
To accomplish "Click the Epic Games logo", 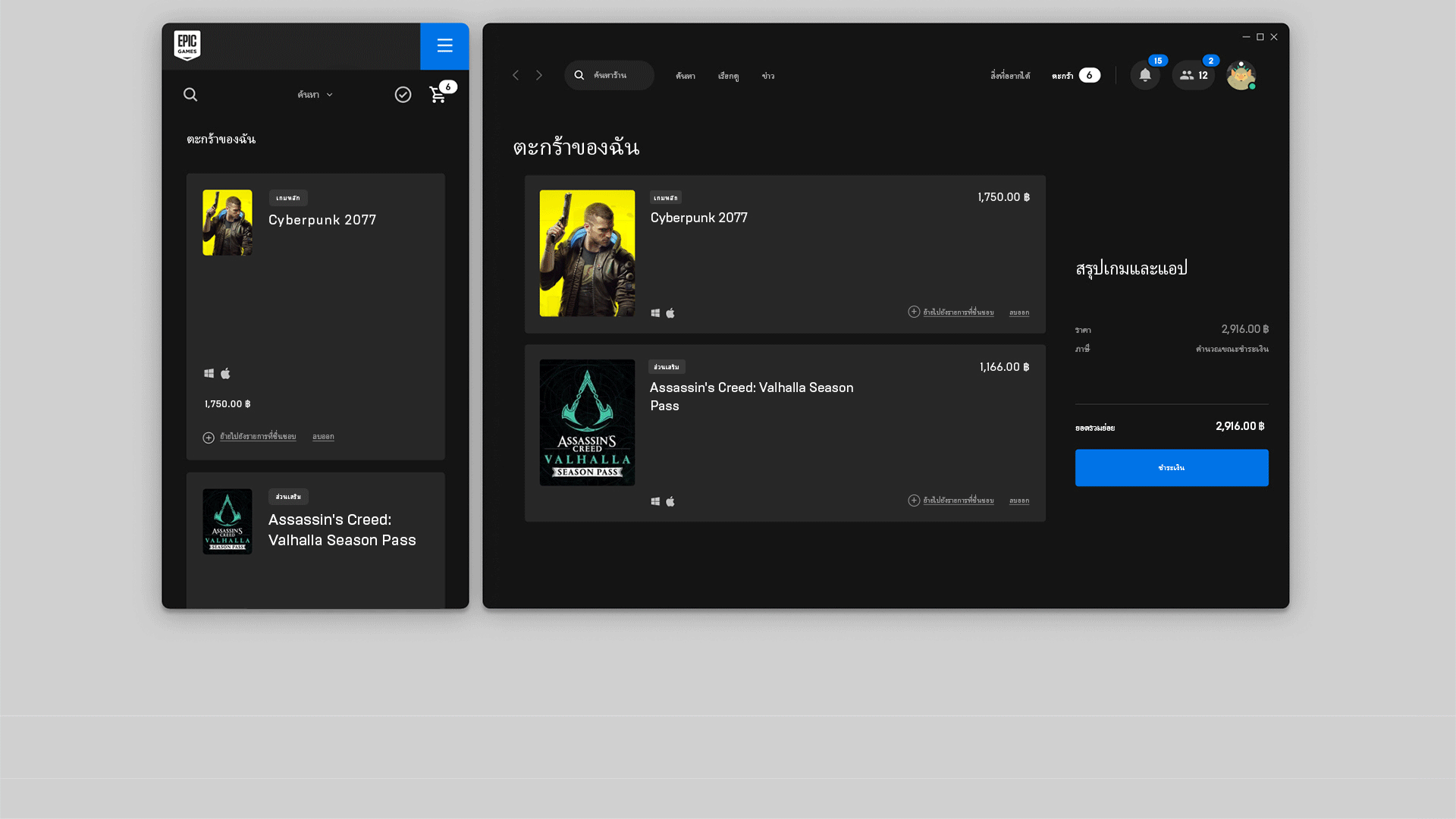I will pyautogui.click(x=187, y=46).
